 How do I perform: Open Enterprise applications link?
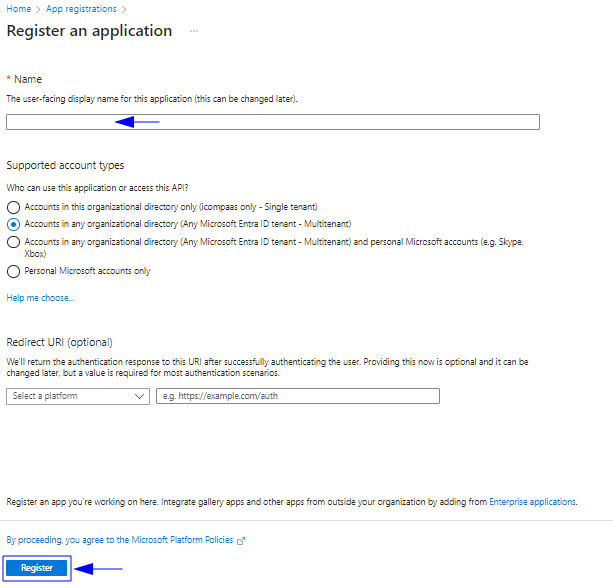click(x=532, y=502)
